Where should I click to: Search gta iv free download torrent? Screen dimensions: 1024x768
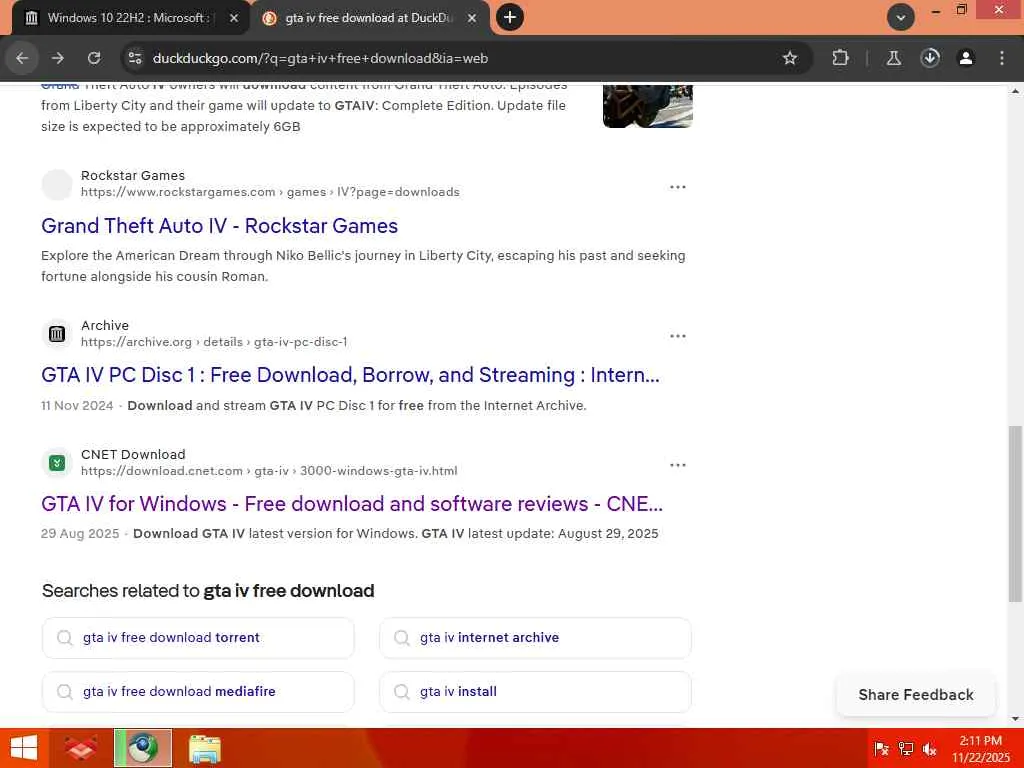(198, 637)
